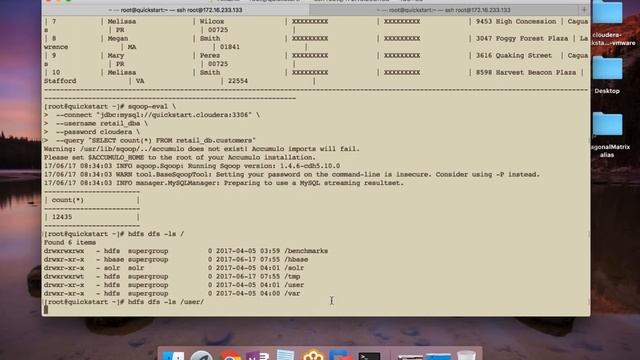This screenshot has width=640, height=360.
Task: Click the --username retail_dba line
Action: point(96,123)
